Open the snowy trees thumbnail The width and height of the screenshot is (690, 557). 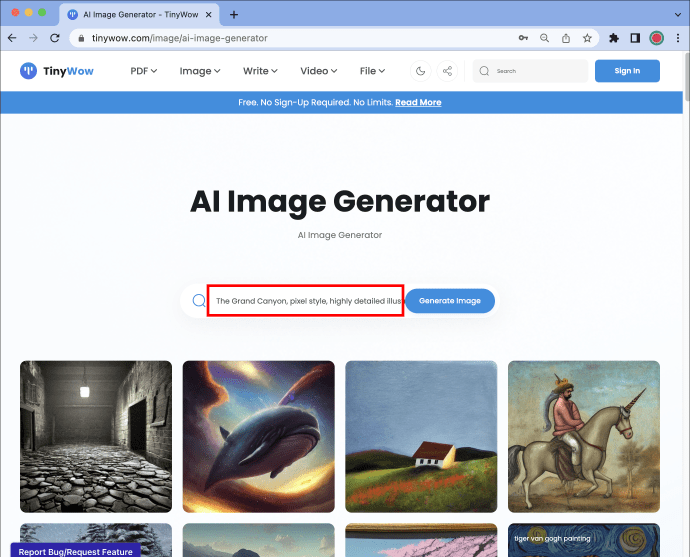[96, 533]
